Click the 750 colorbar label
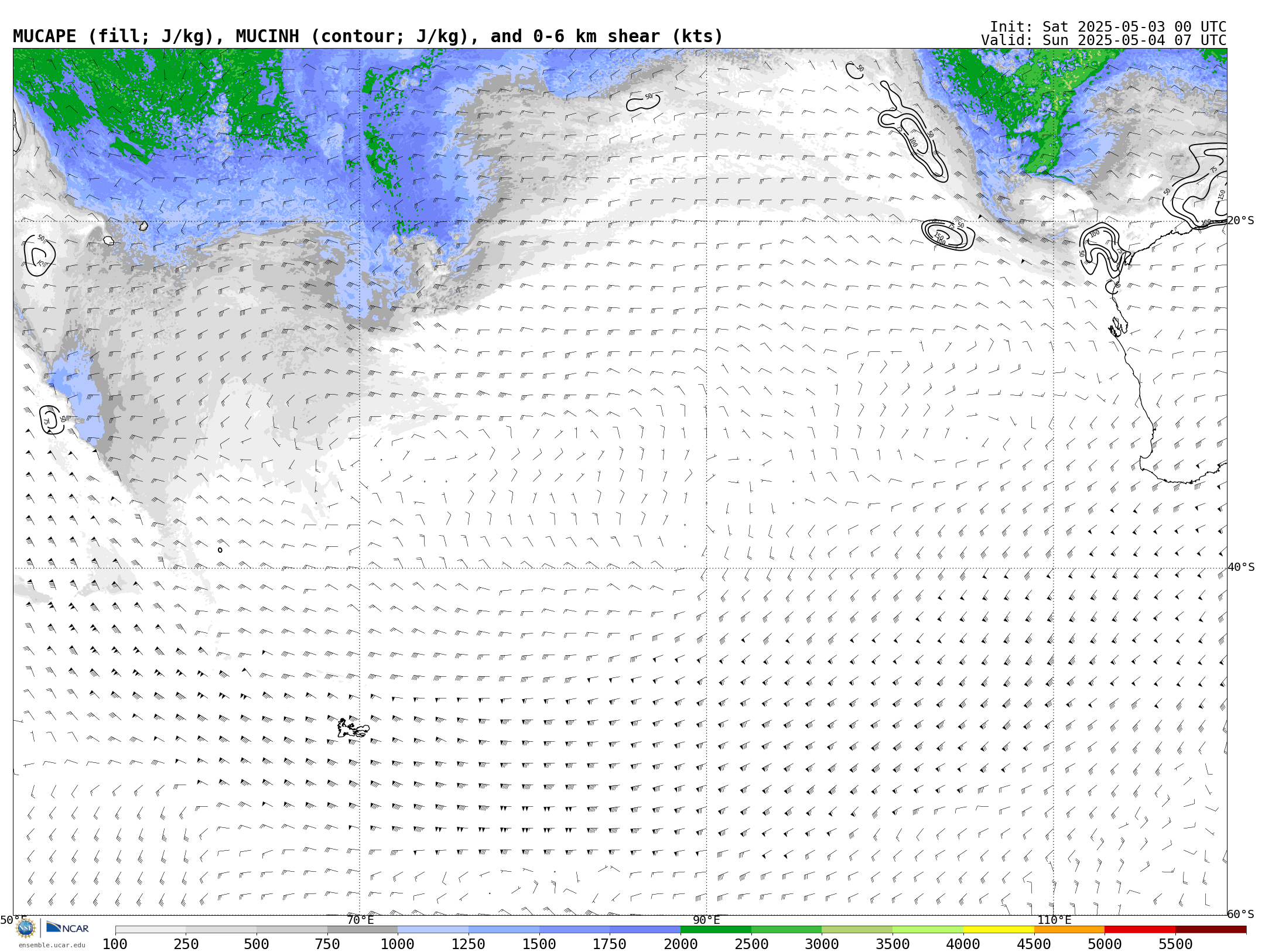1265x952 pixels. click(327, 944)
